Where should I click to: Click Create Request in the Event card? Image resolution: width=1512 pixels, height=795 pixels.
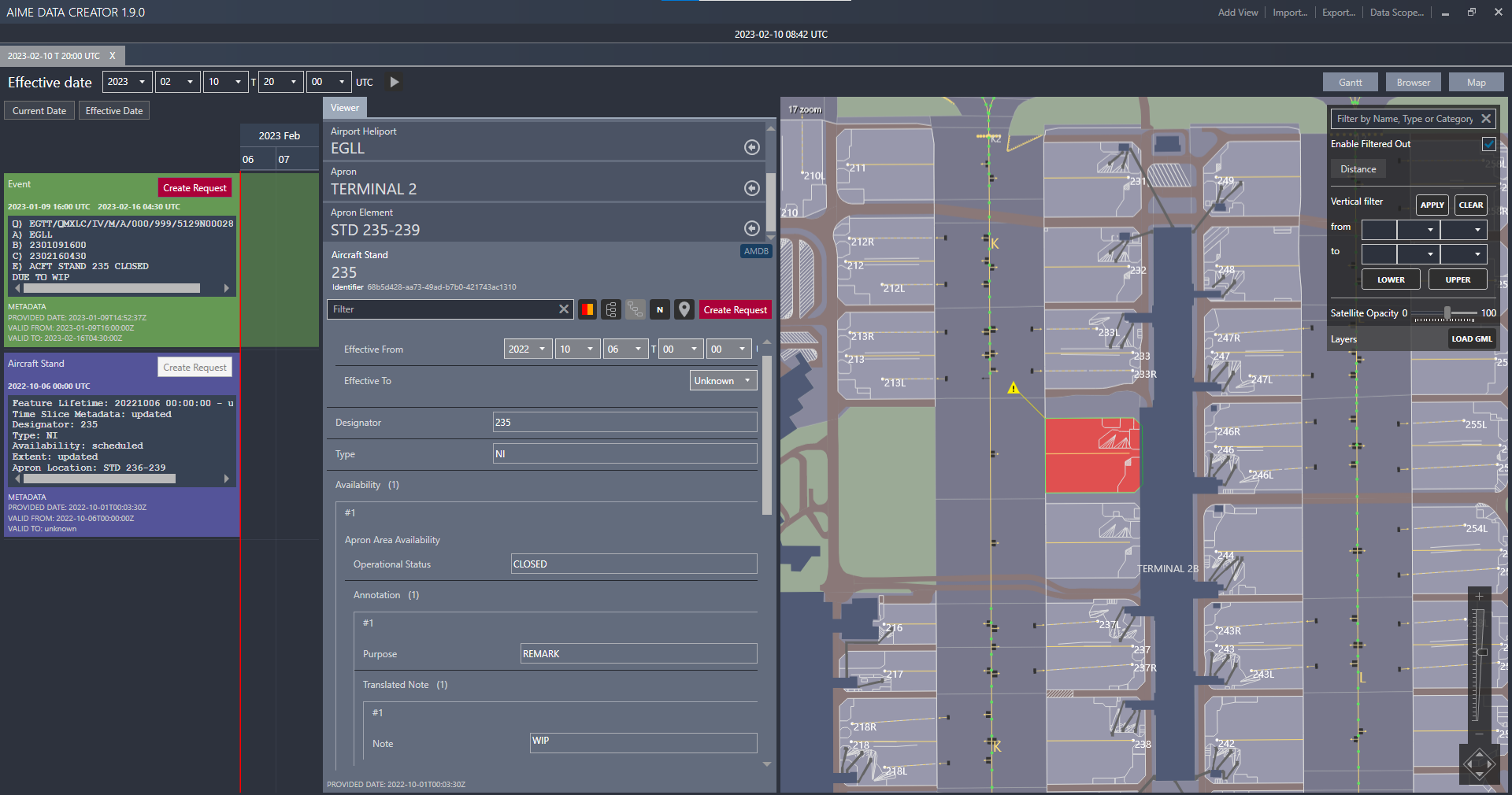pos(195,188)
